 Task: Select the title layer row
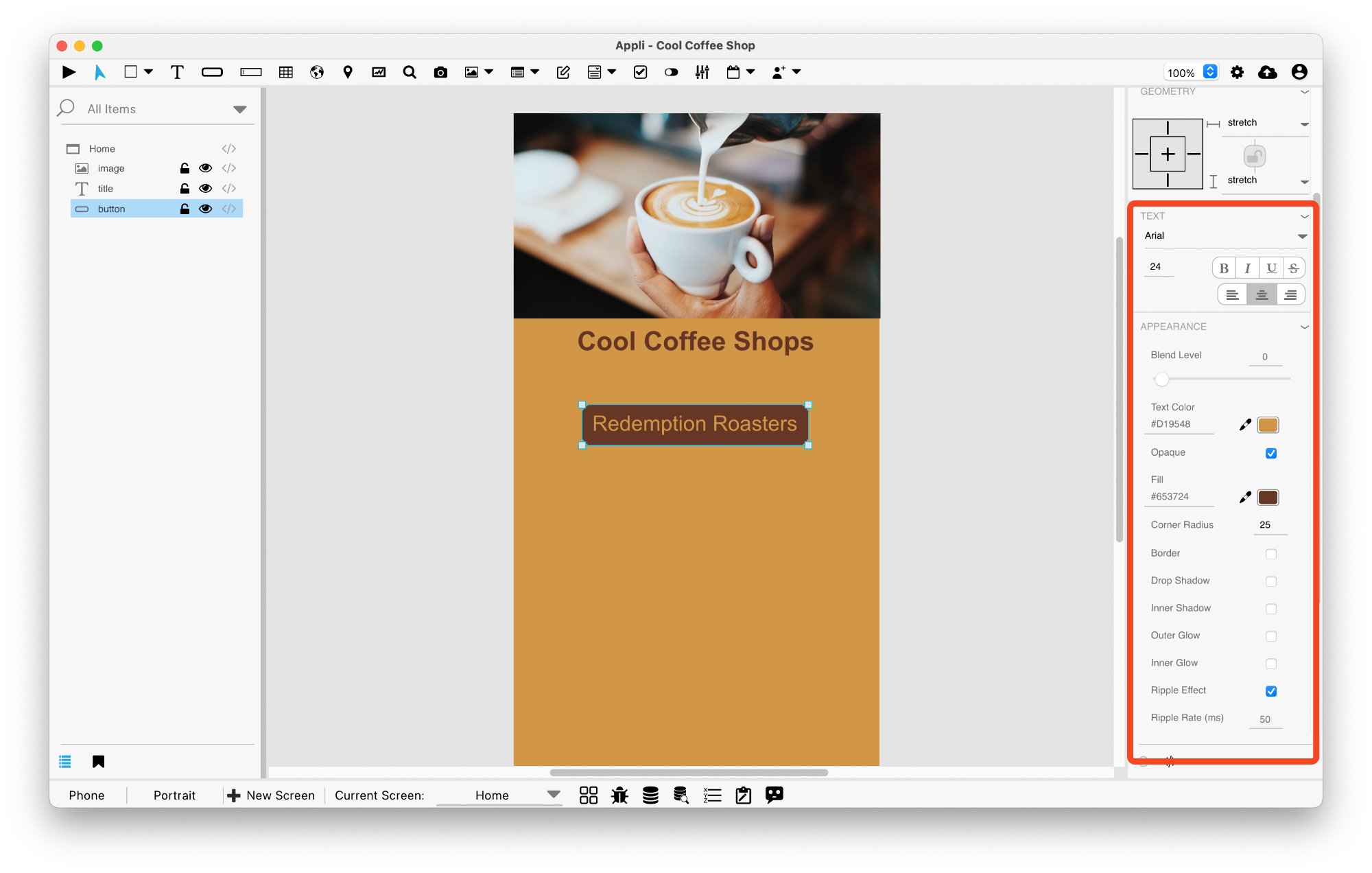[x=156, y=188]
